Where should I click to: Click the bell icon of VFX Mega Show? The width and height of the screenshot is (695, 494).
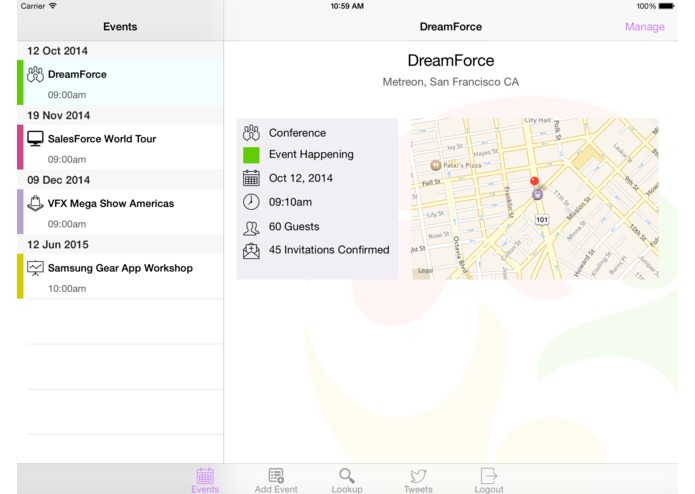tap(35, 203)
